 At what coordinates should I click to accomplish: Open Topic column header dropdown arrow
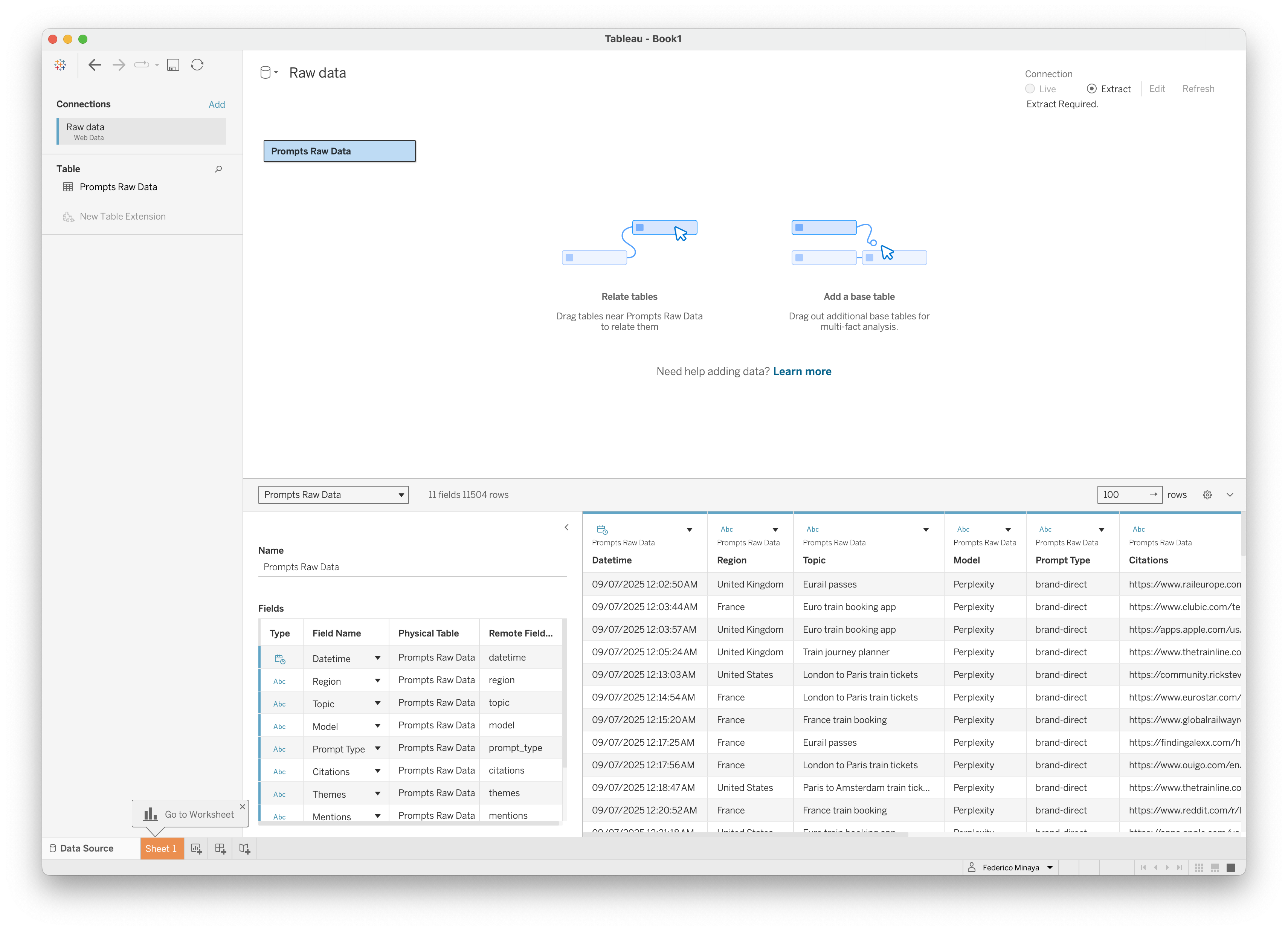[926, 530]
